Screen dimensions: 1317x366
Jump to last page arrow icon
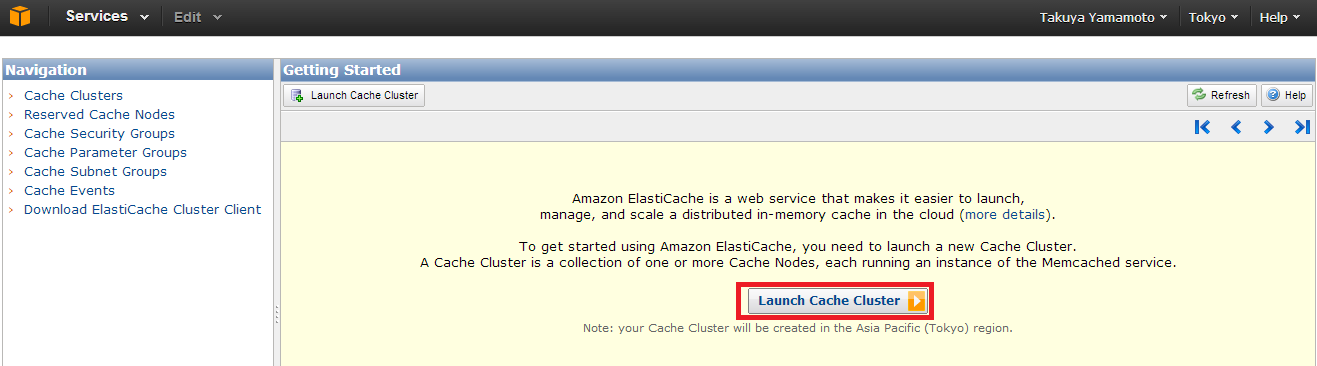click(x=1301, y=127)
